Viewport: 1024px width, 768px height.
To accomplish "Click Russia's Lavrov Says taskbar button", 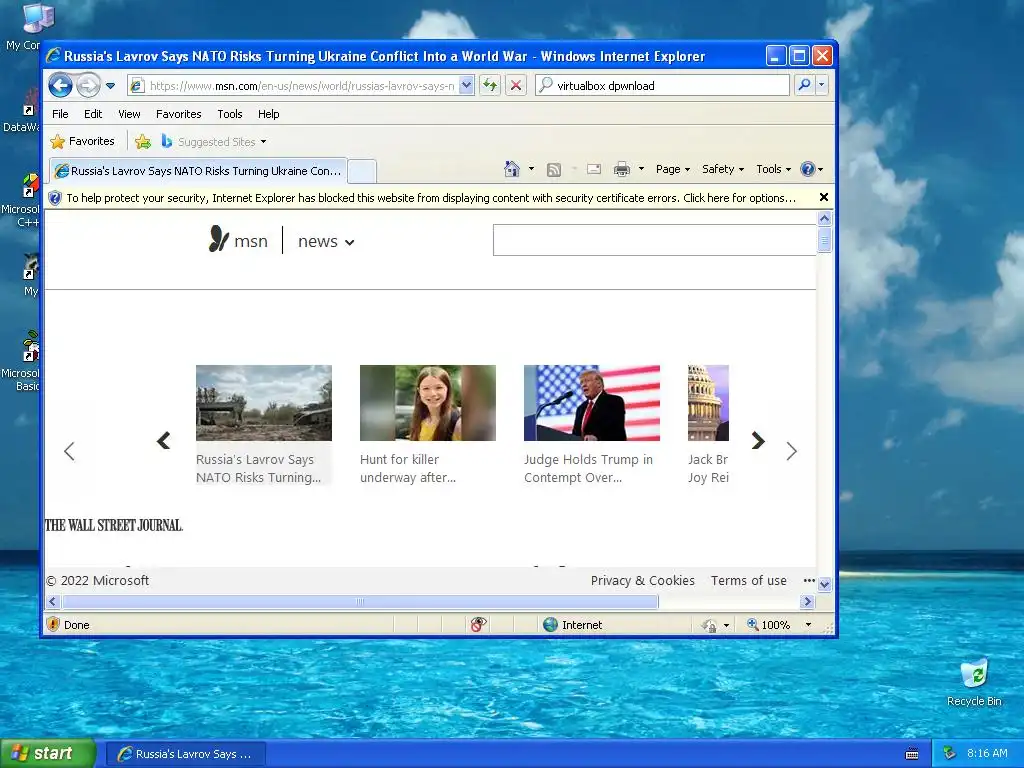I will [x=185, y=754].
